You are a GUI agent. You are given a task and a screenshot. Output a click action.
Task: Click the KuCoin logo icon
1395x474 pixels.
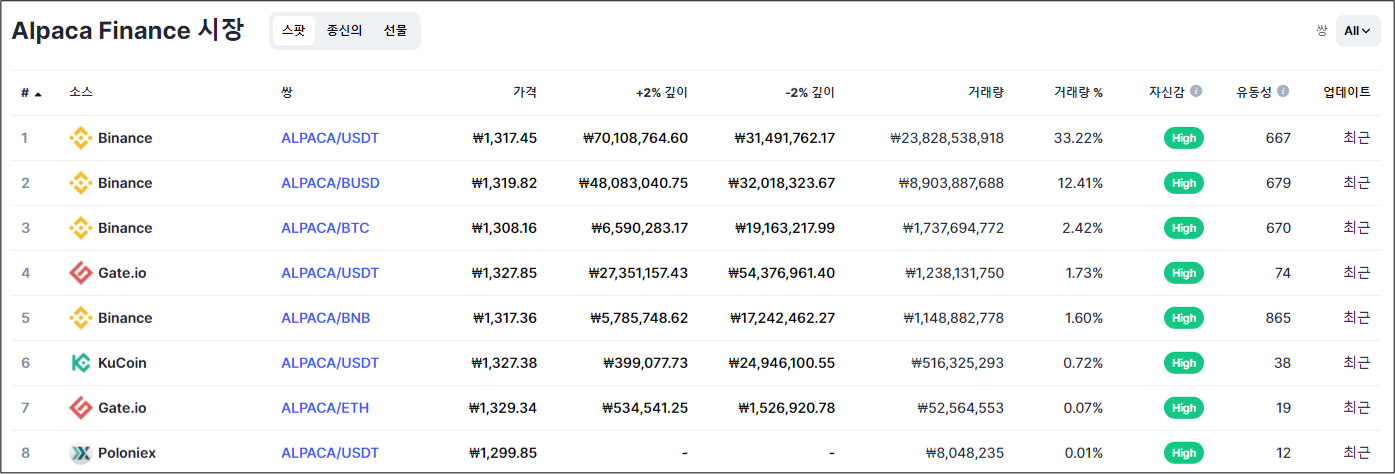pyautogui.click(x=80, y=363)
